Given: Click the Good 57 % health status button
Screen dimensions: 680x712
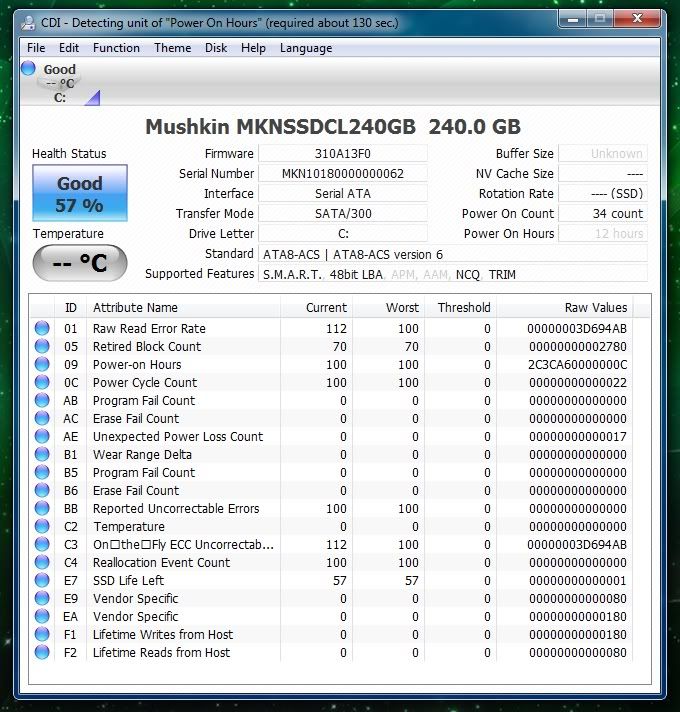Looking at the screenshot, I should tap(80, 194).
